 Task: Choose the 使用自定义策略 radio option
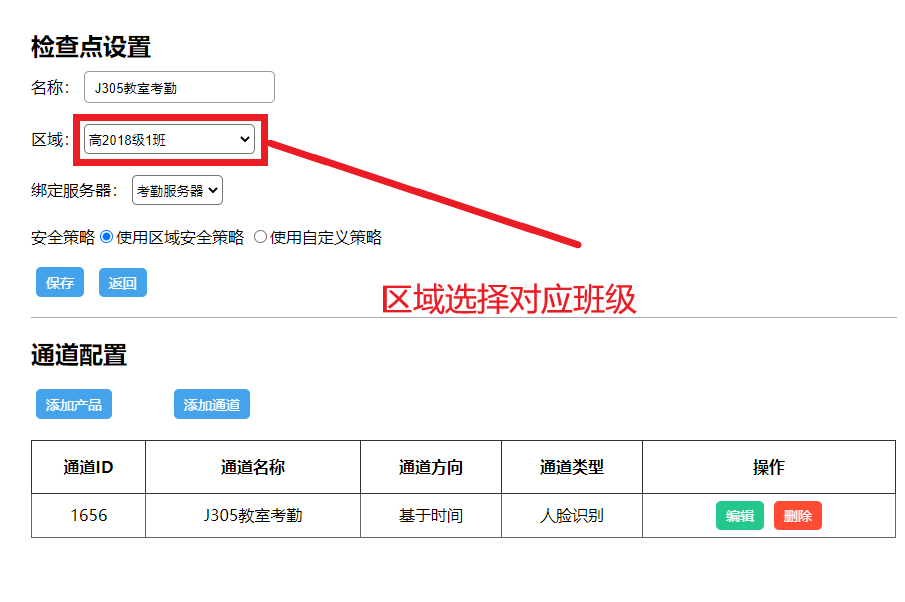coord(261,238)
